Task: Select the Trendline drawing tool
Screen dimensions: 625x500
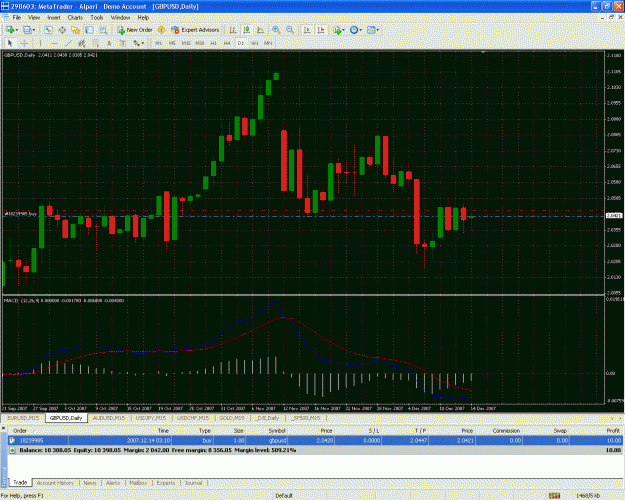Action: tap(68, 43)
